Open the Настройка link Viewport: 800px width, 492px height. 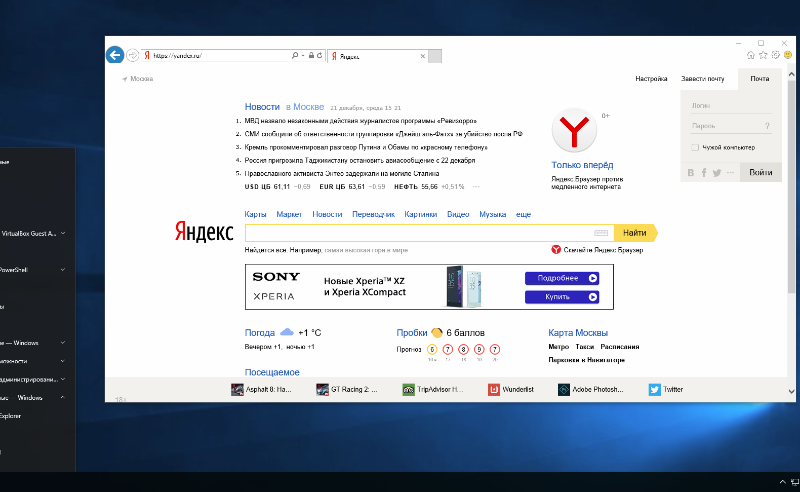point(651,79)
